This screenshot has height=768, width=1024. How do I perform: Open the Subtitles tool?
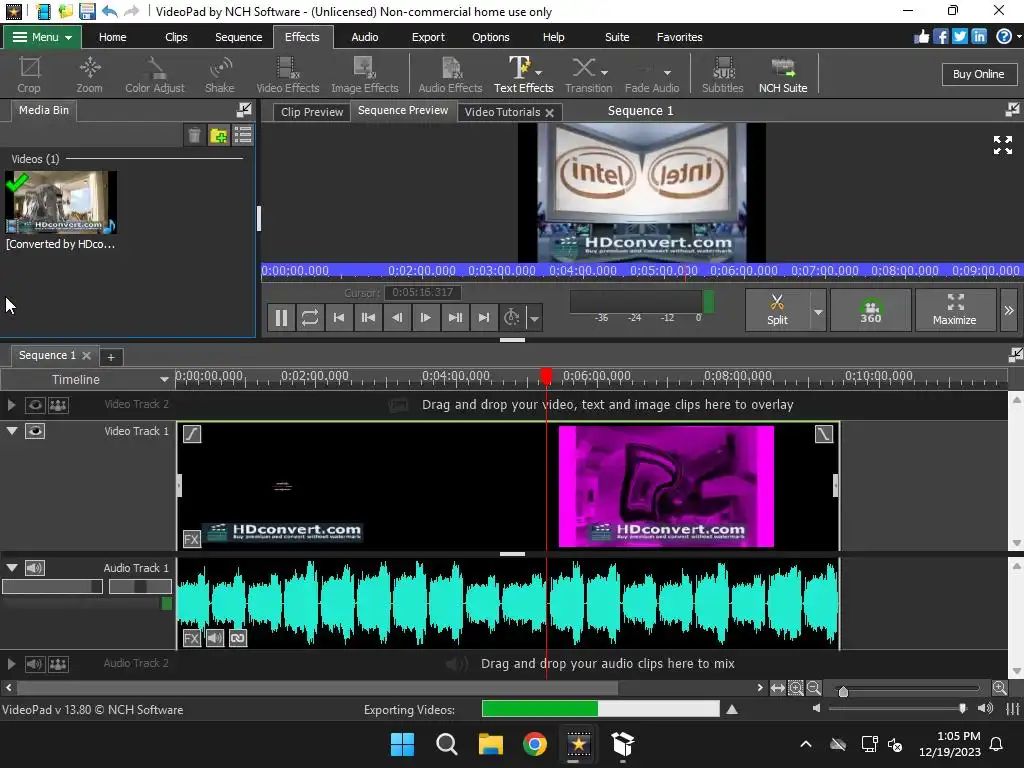[x=722, y=74]
